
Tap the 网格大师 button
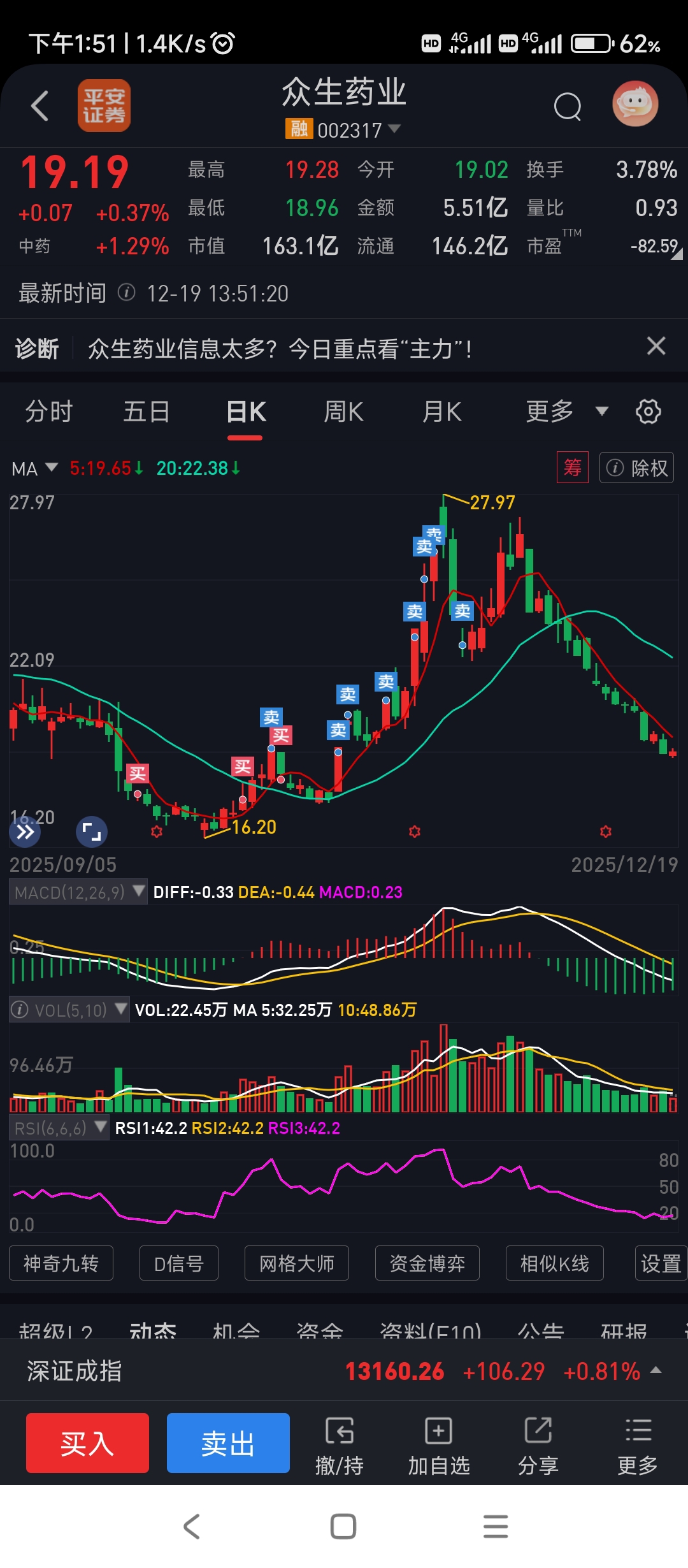tap(297, 1263)
